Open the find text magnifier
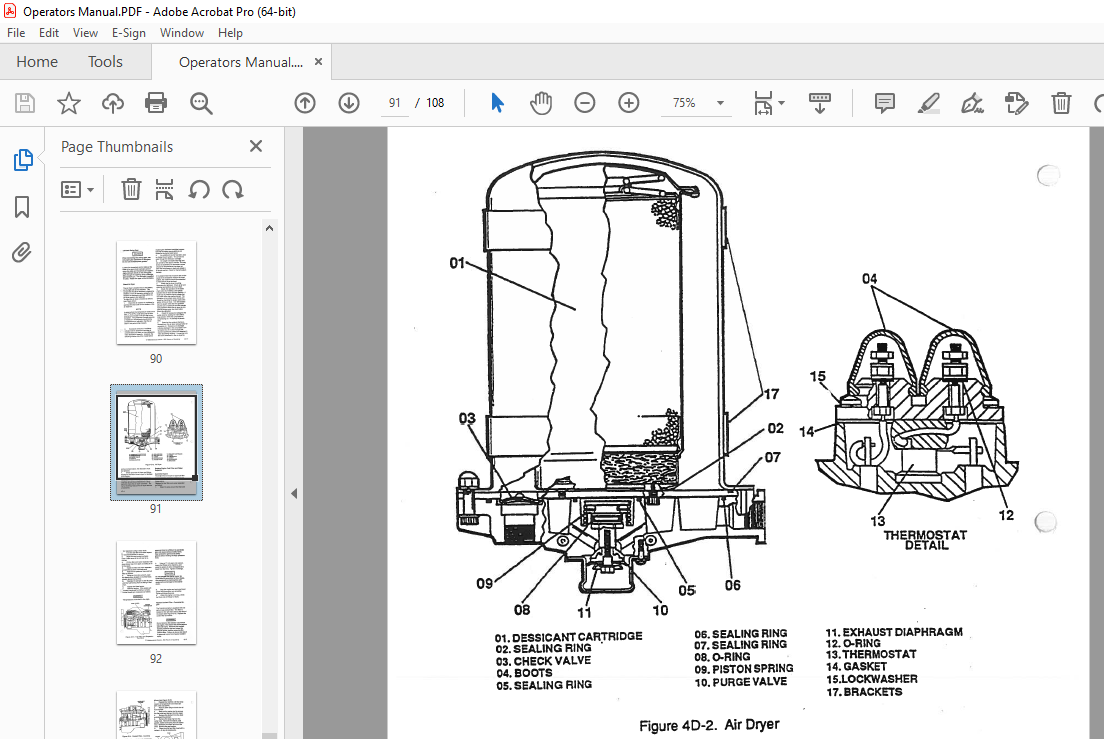Image resolution: width=1104 pixels, height=739 pixels. (x=201, y=103)
